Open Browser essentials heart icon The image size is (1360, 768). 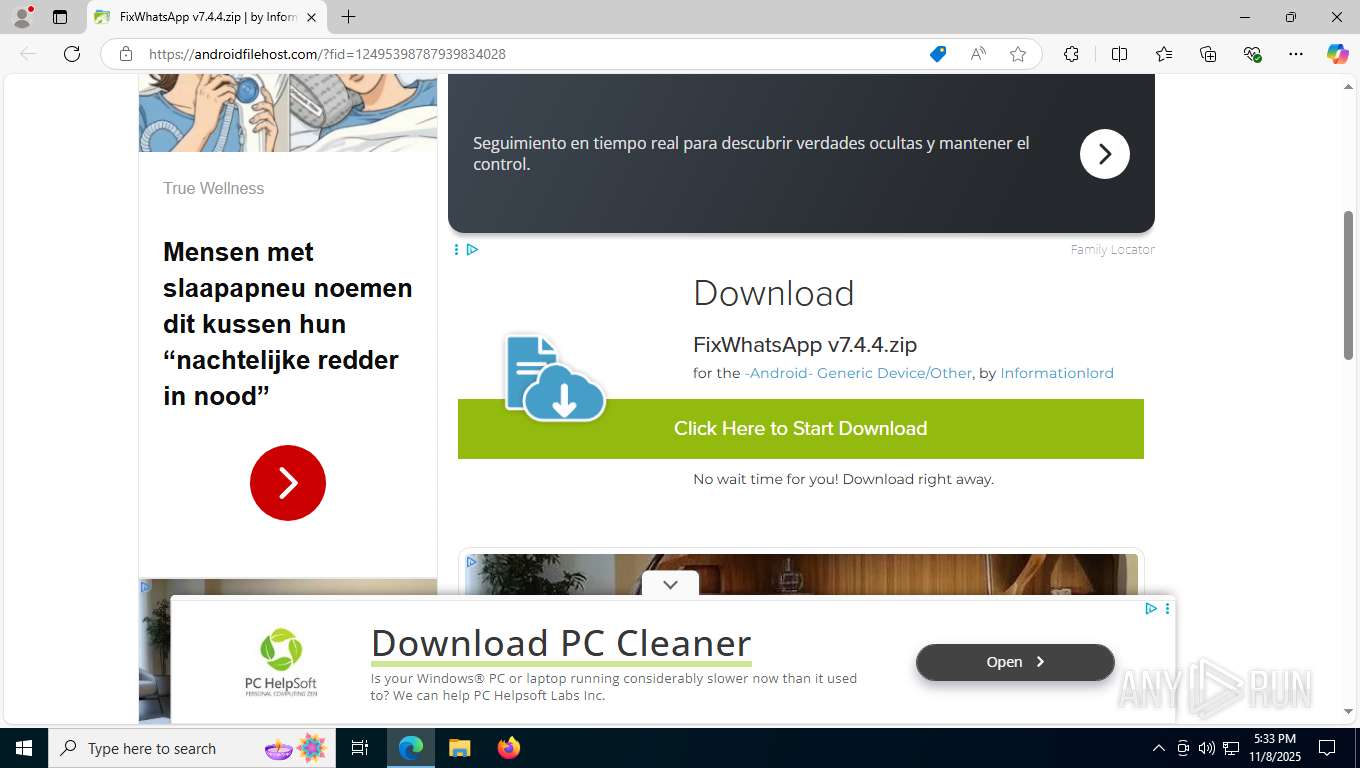pyautogui.click(x=1252, y=54)
